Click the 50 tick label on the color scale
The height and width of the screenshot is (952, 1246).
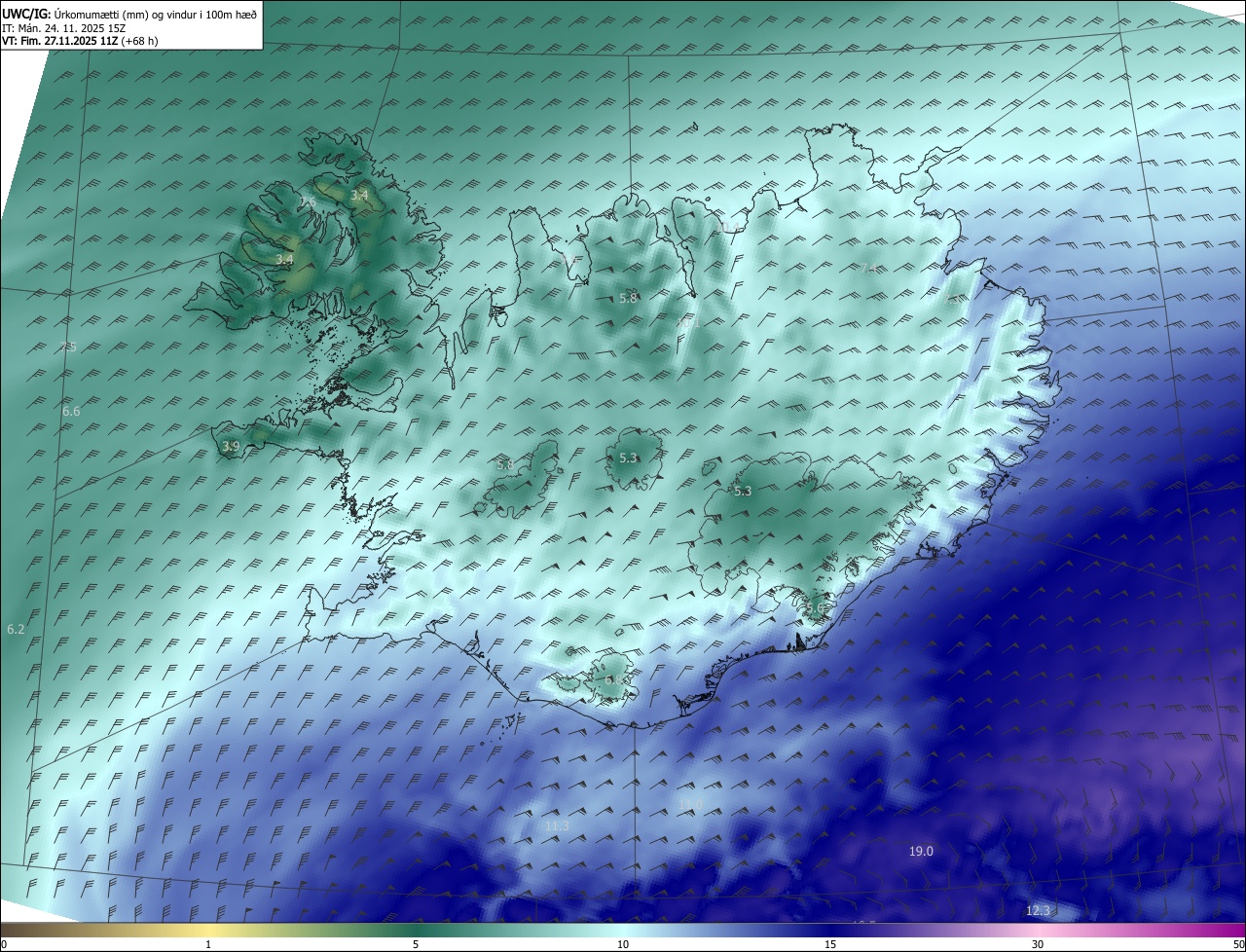1238,944
